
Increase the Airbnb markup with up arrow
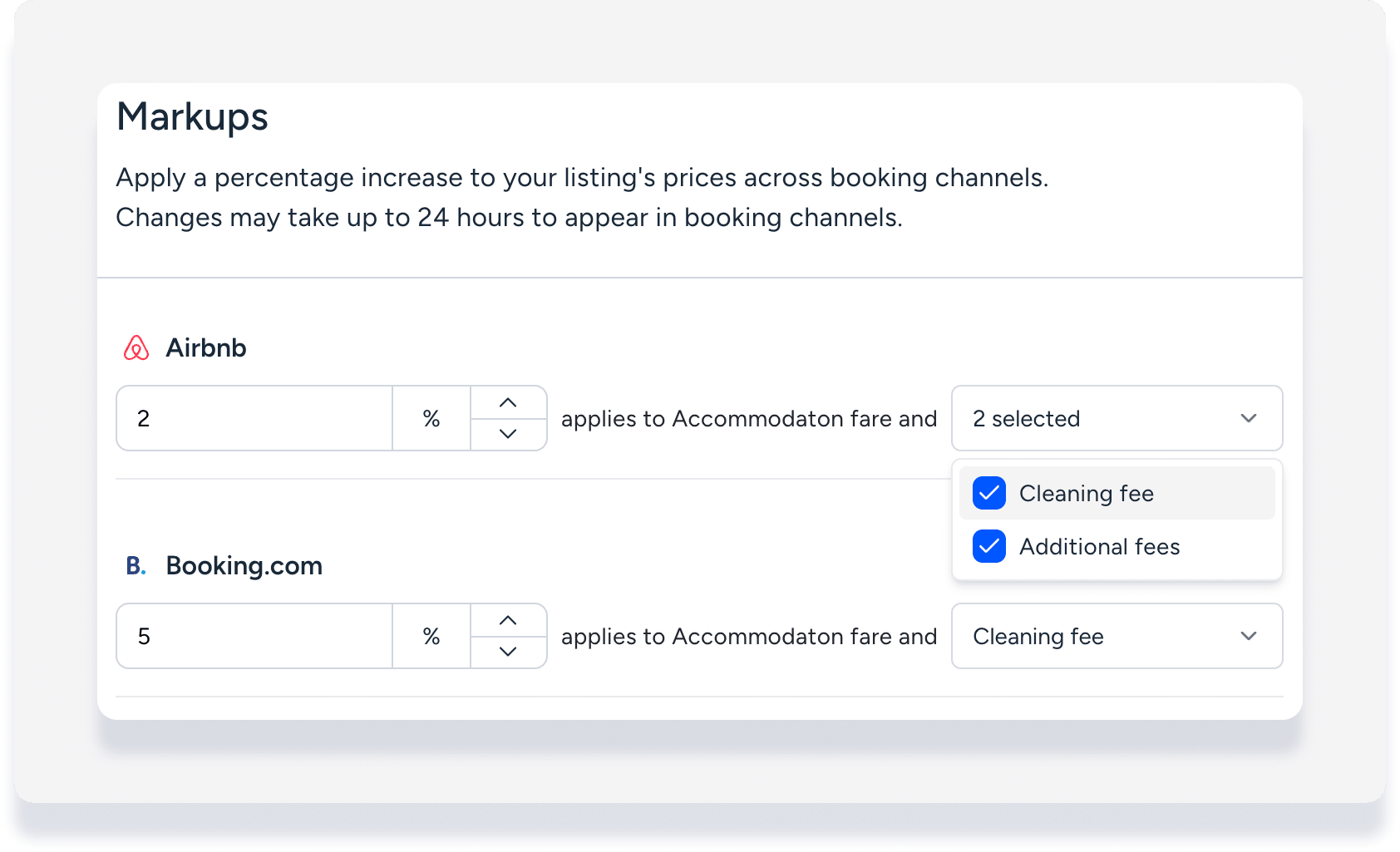(x=508, y=403)
